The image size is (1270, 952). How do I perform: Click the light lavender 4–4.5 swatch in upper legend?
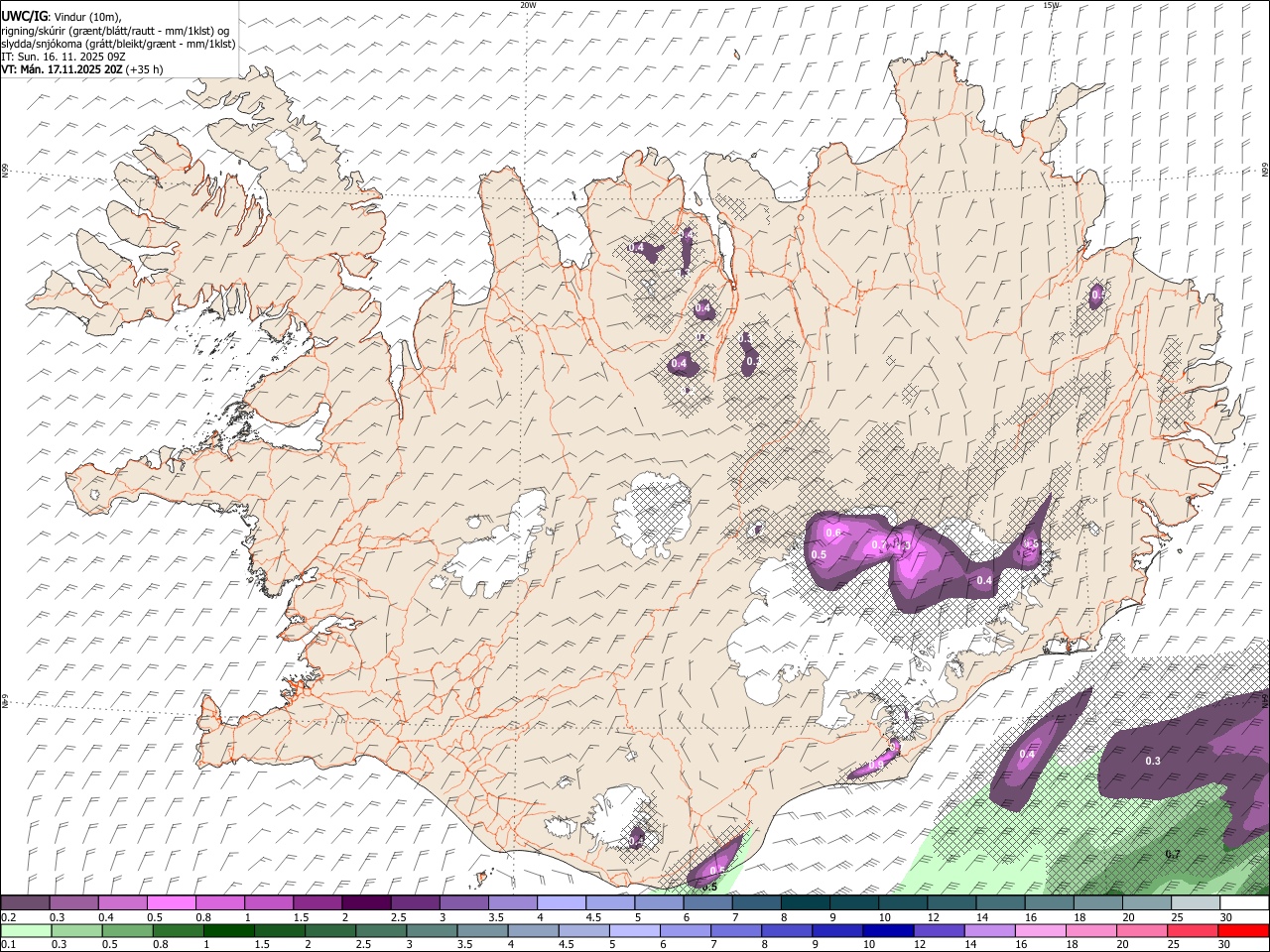pos(562,903)
